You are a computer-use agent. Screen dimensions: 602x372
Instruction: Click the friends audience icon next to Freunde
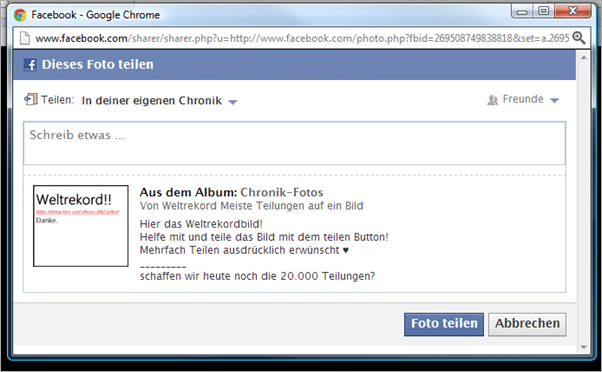492,100
